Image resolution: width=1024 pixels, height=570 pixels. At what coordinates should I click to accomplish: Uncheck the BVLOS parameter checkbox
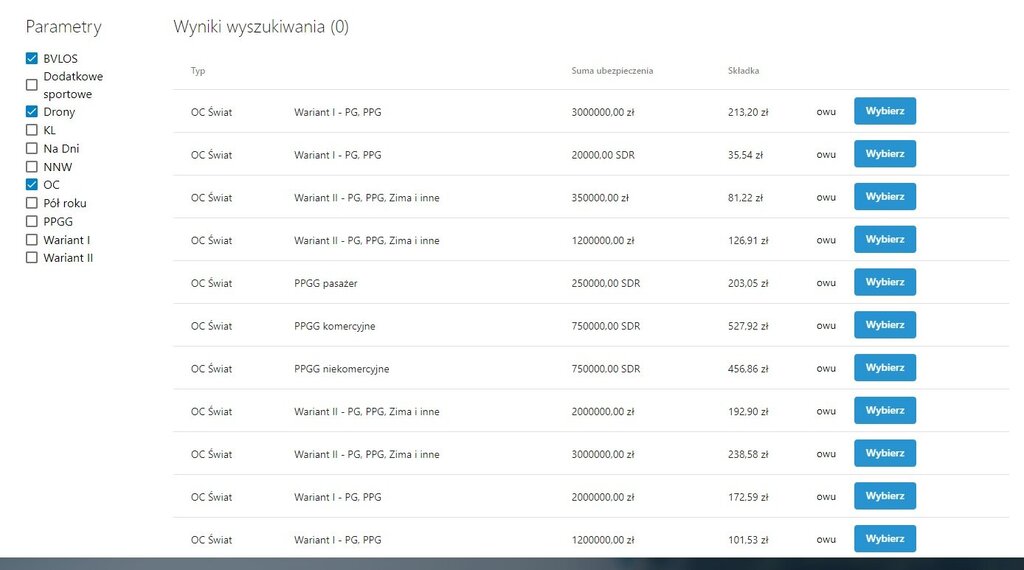32,59
